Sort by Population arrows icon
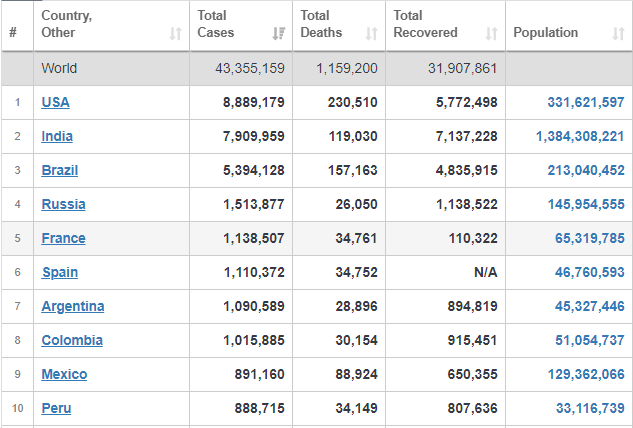Image resolution: width=633 pixels, height=428 pixels. (618, 34)
